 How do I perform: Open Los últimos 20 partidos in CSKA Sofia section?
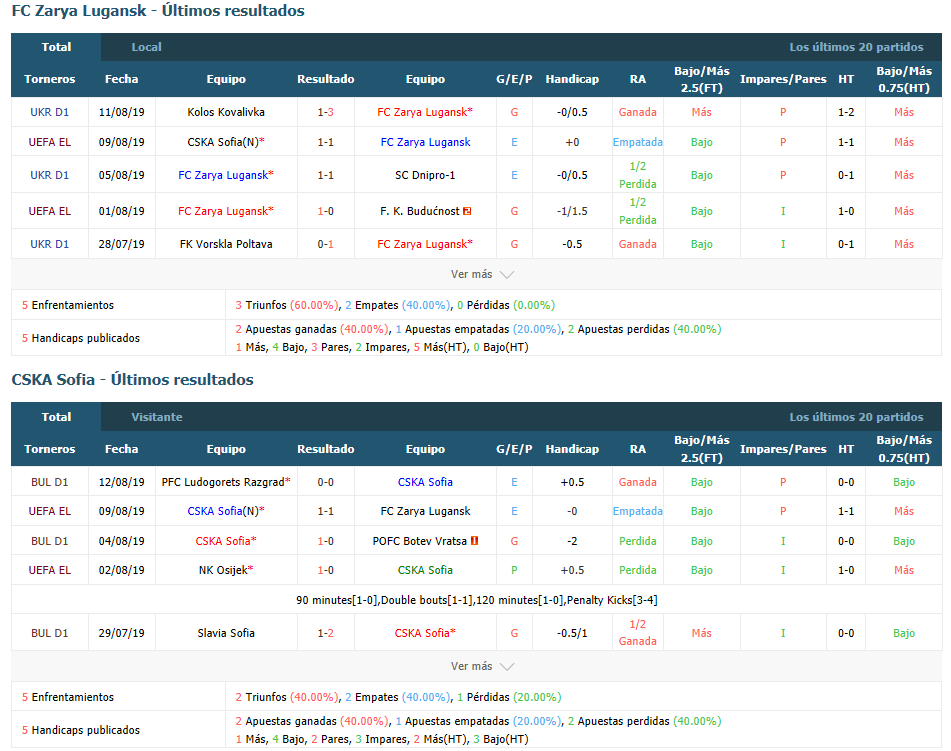point(856,417)
